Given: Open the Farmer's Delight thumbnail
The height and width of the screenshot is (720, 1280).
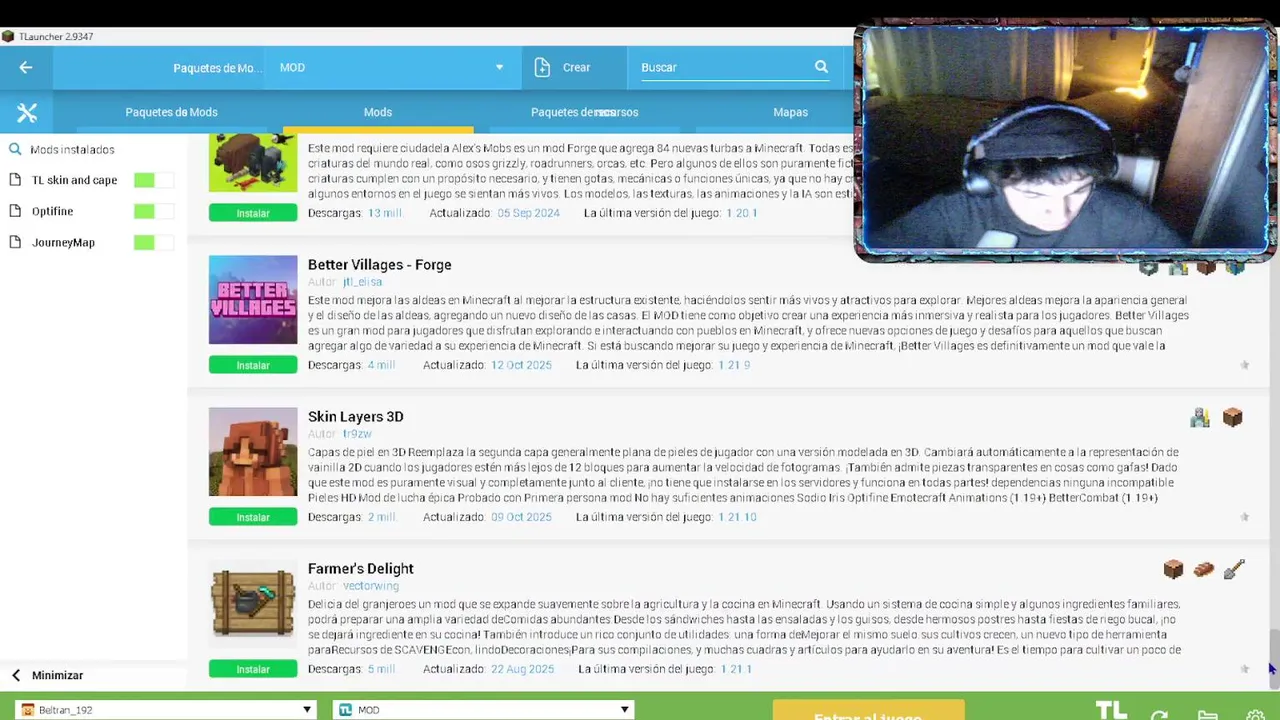Looking at the screenshot, I should 253,604.
